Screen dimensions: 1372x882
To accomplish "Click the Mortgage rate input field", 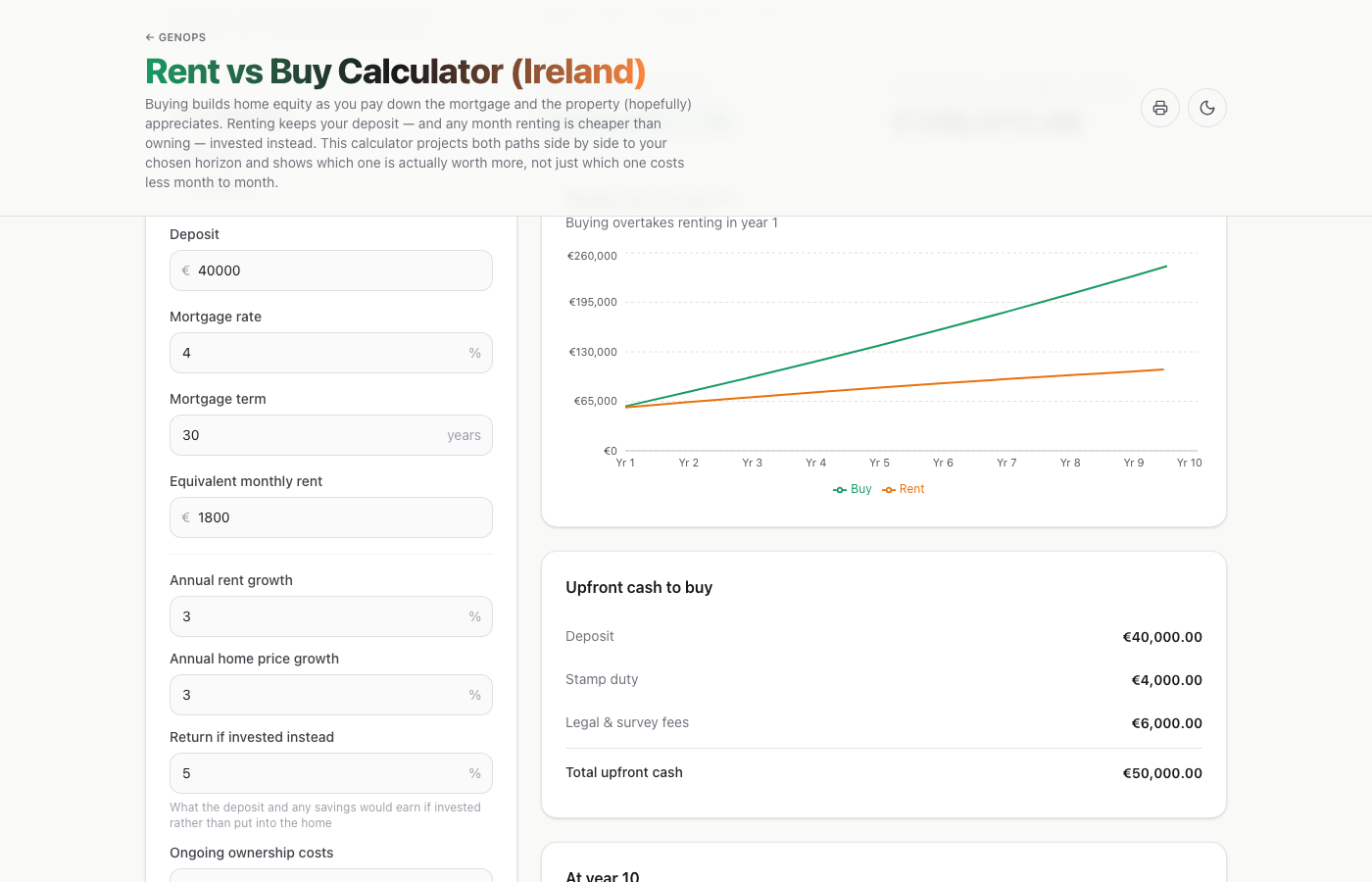I will 331,353.
